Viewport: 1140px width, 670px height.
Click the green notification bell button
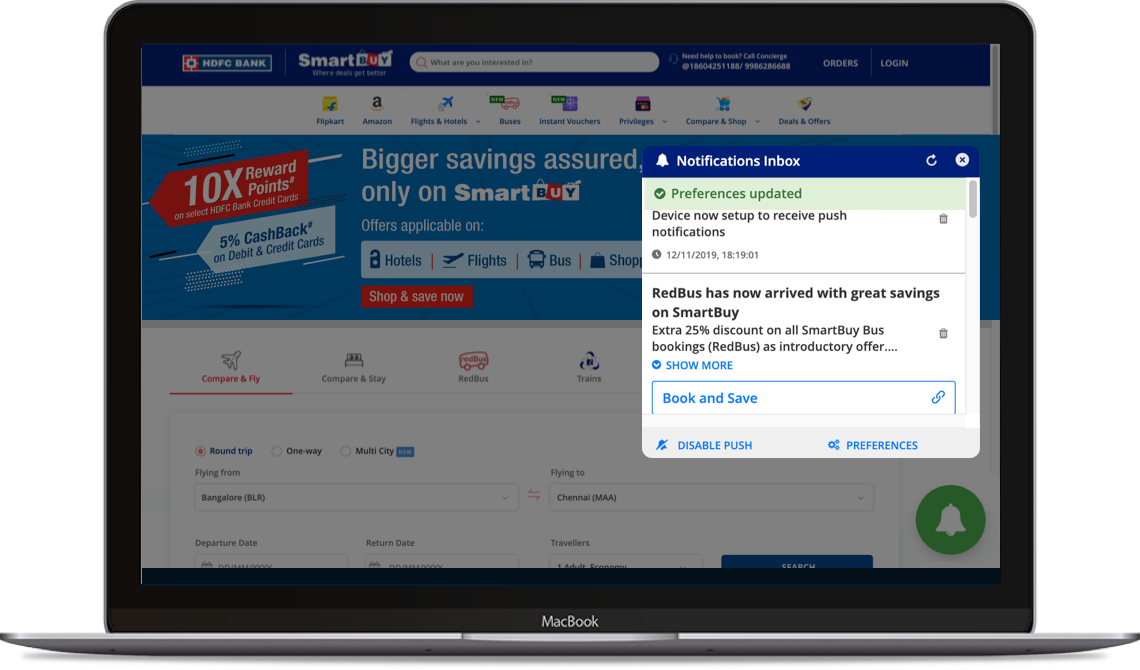pos(950,520)
